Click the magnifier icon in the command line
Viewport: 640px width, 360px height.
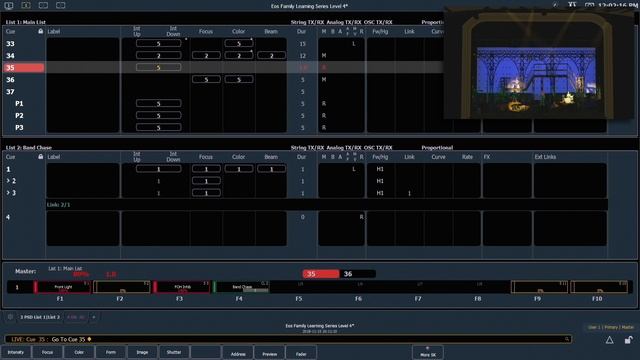point(567,339)
